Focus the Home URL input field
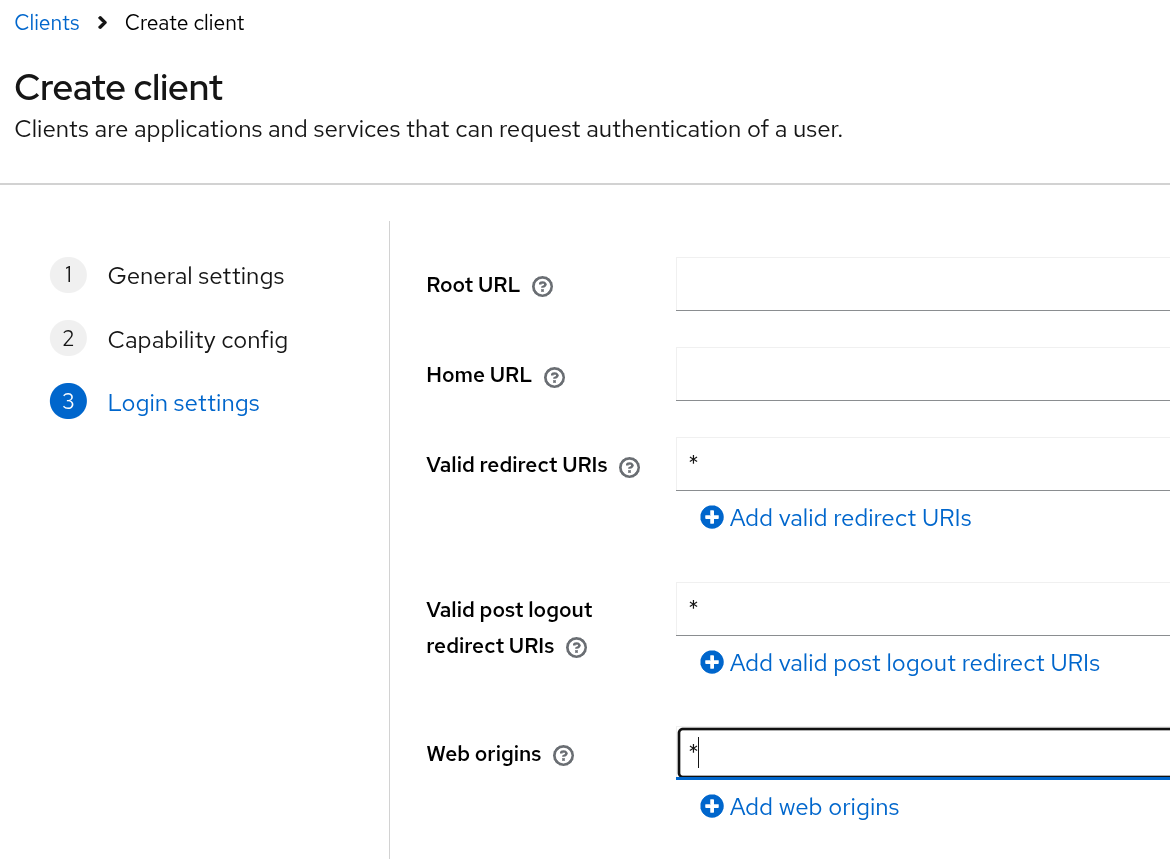Image resolution: width=1170 pixels, height=859 pixels. [922, 375]
